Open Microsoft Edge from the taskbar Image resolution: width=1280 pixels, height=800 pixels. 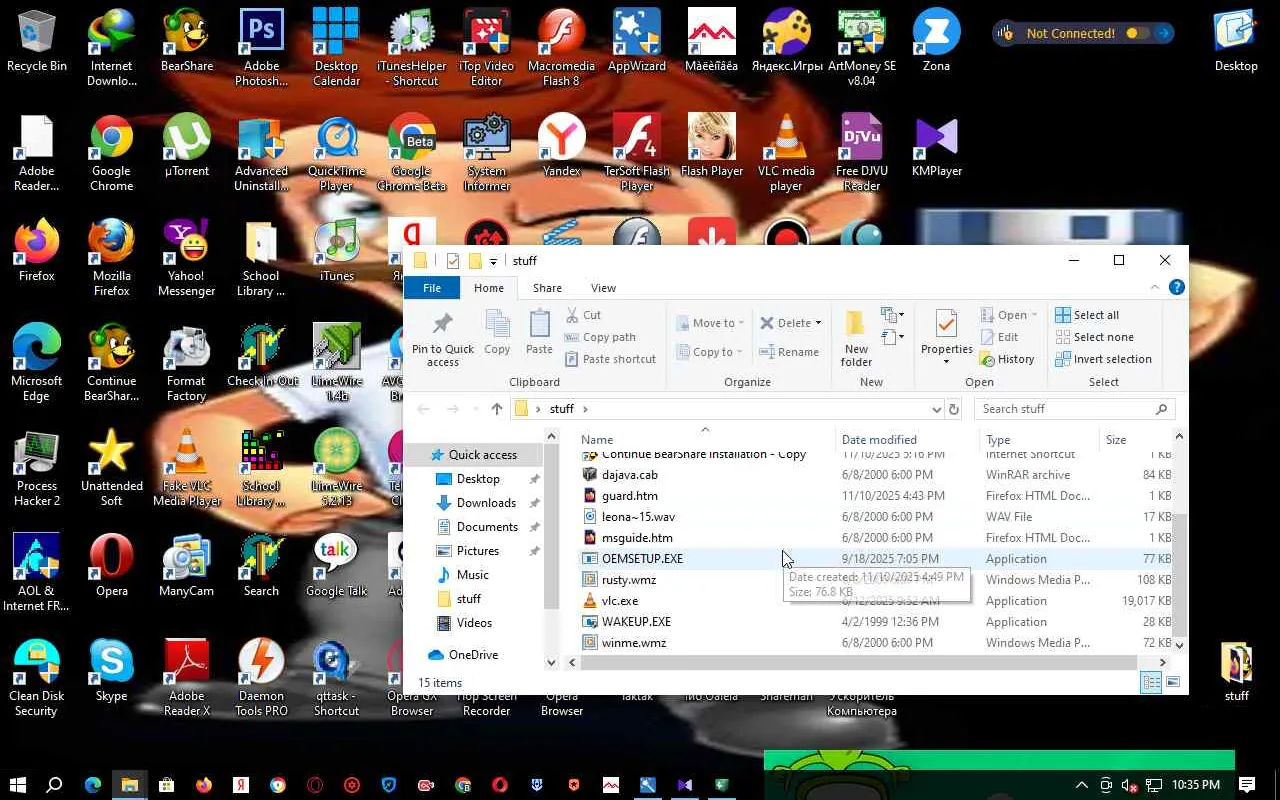92,785
